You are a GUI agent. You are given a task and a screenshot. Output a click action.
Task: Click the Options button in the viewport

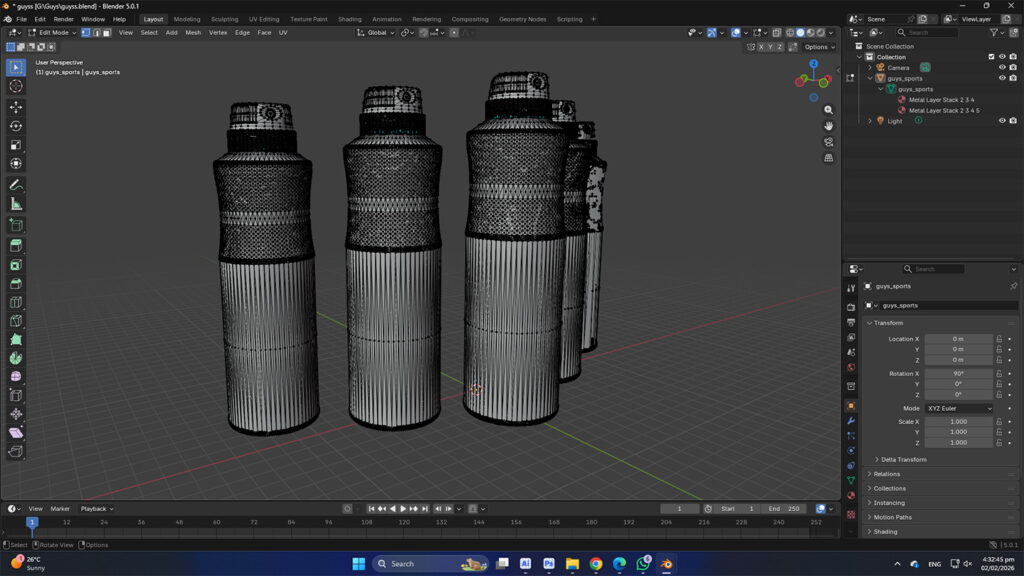[x=818, y=47]
